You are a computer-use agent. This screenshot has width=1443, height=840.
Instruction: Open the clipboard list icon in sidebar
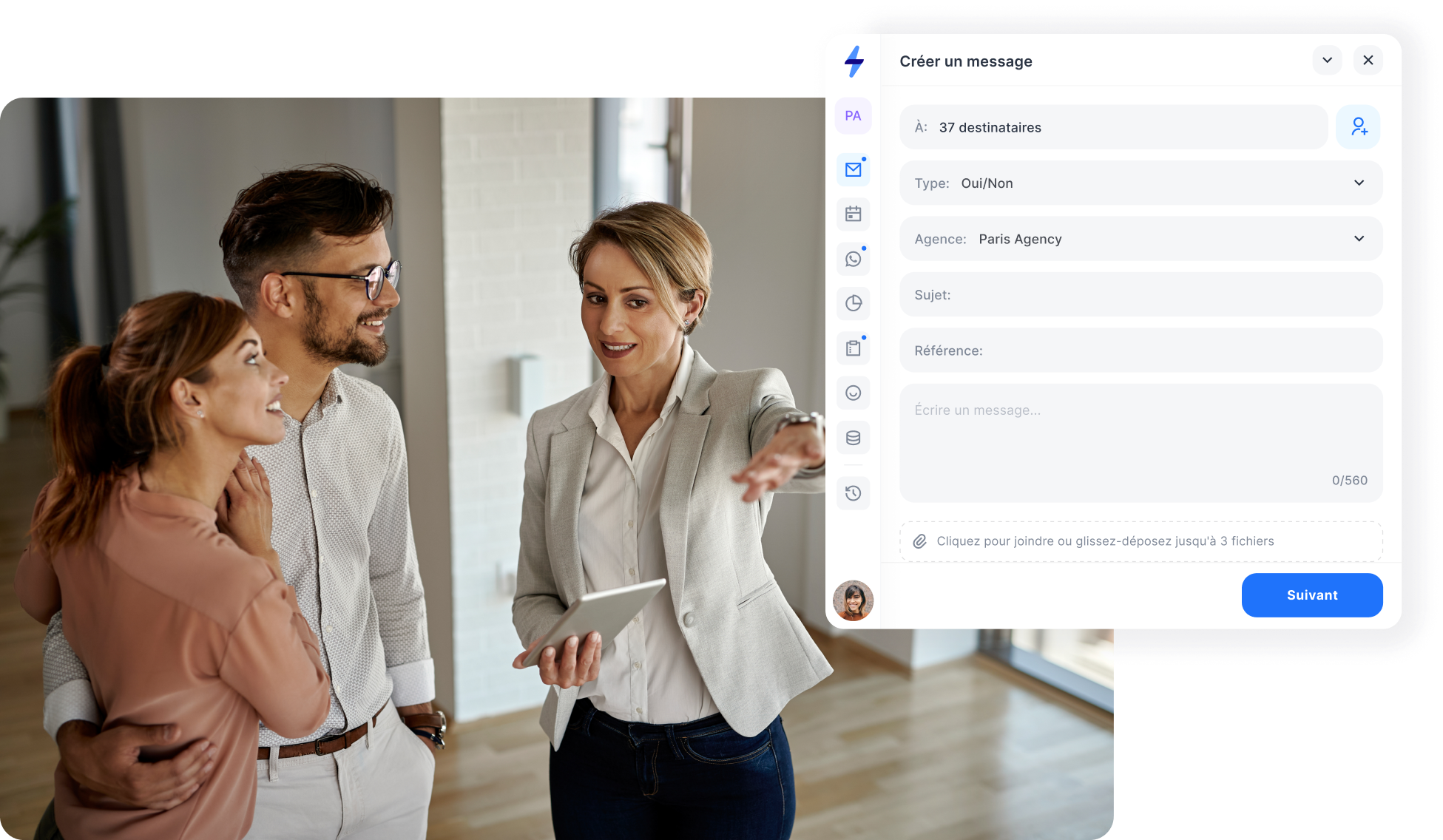853,348
